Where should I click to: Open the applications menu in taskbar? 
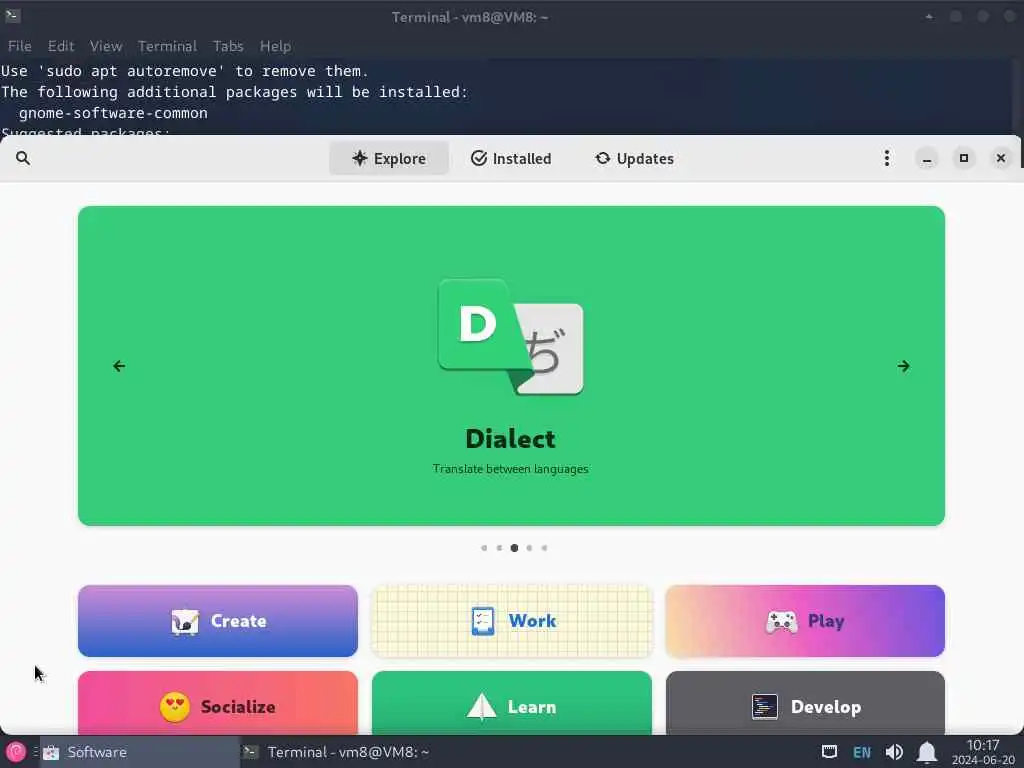(16, 752)
